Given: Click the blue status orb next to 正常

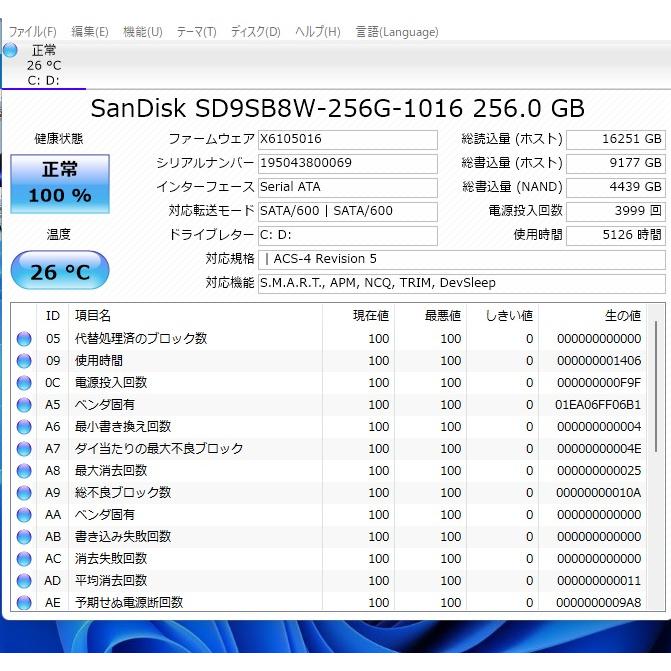Looking at the screenshot, I should pyautogui.click(x=10, y=50).
